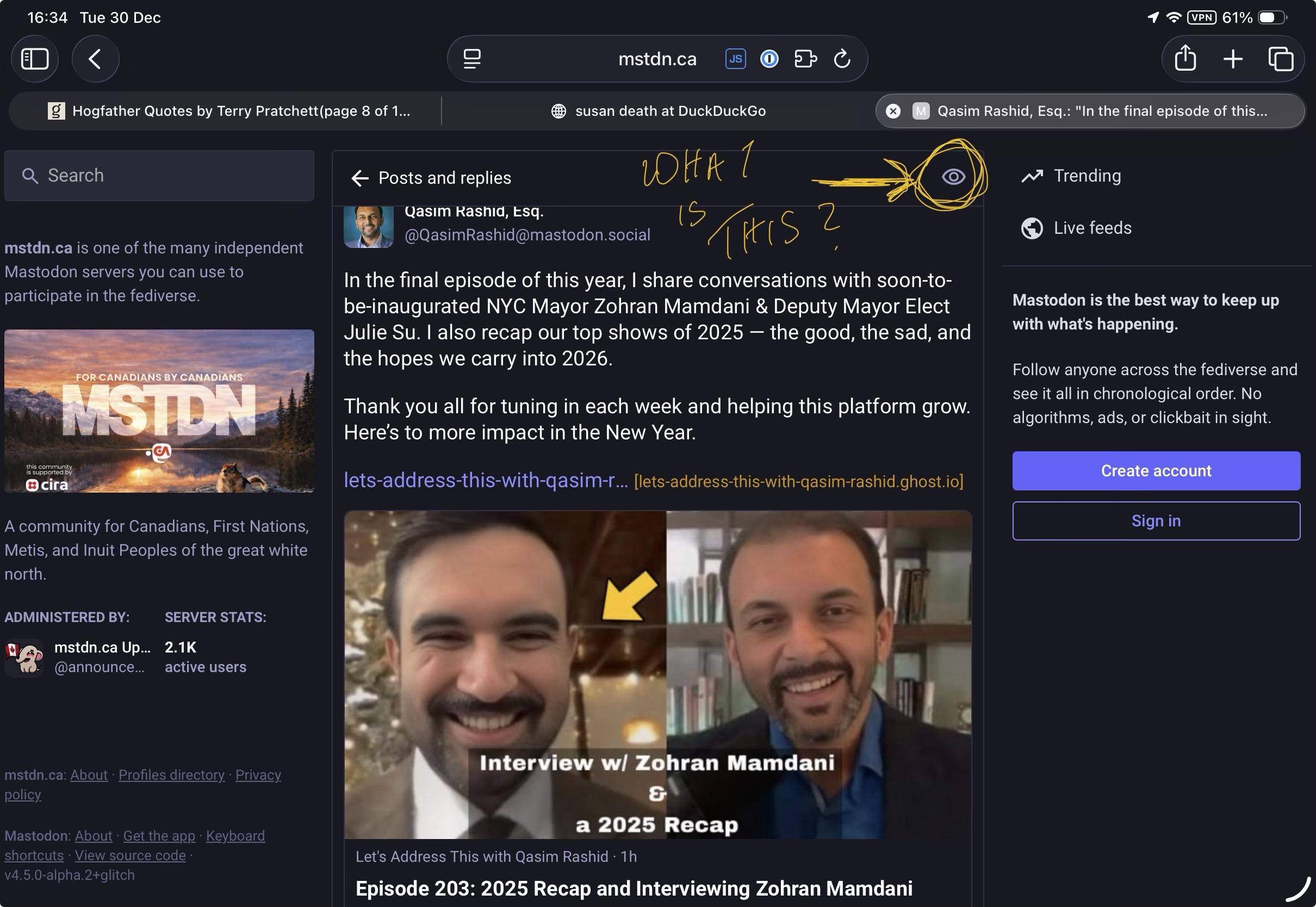
Task: Close the Qasim Rashid tab
Action: coord(893,111)
